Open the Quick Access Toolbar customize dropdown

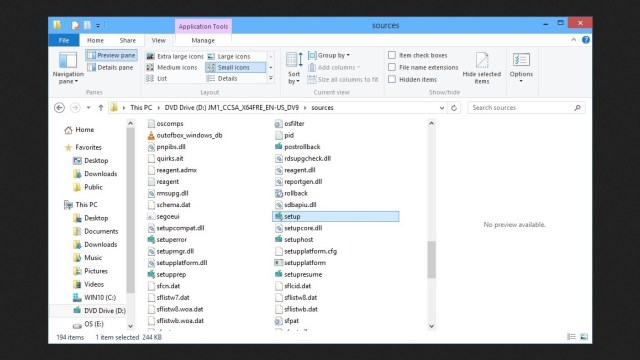98,25
